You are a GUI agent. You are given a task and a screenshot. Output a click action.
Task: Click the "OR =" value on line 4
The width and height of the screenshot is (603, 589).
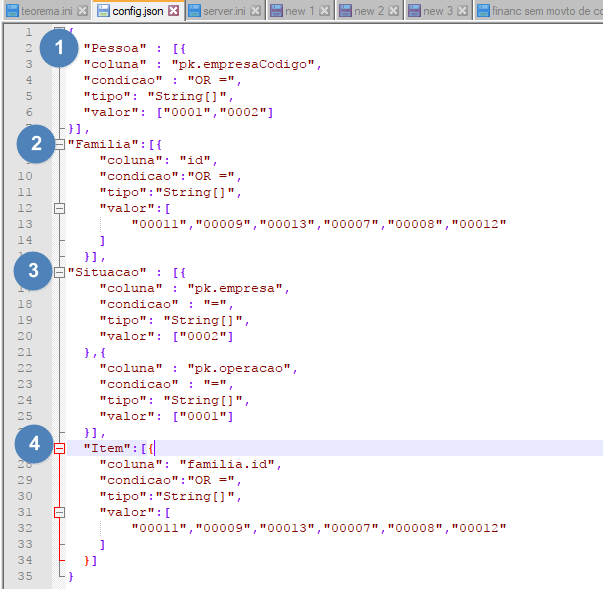[x=211, y=80]
